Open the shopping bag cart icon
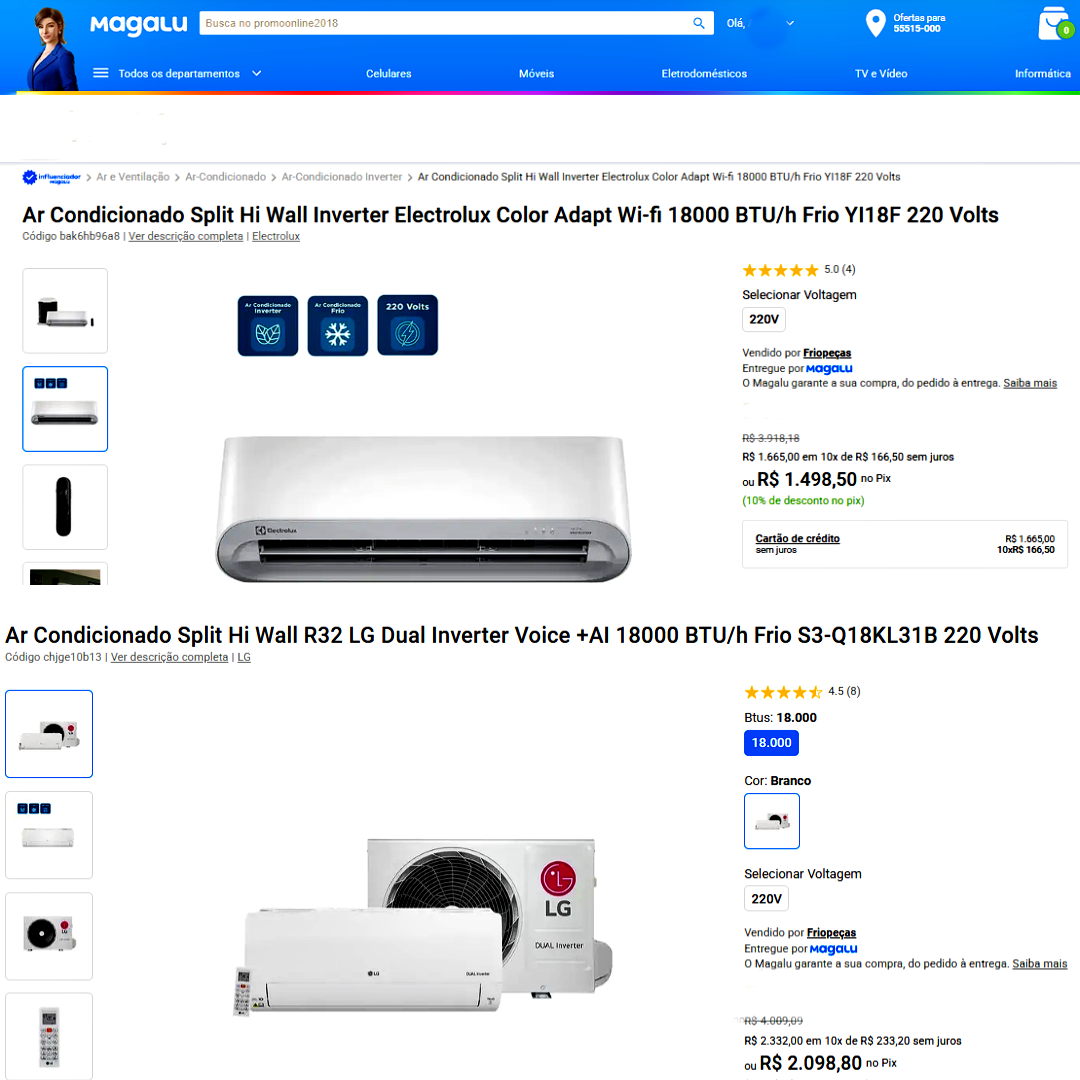1080x1080 pixels. coord(1056,23)
